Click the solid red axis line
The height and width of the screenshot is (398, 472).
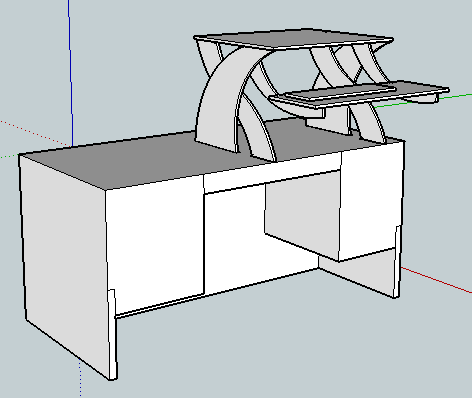(x=437, y=280)
